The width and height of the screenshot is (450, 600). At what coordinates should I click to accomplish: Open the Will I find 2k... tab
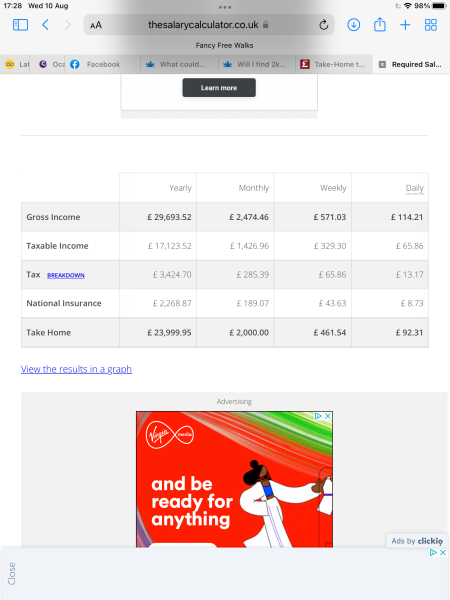(x=257, y=64)
